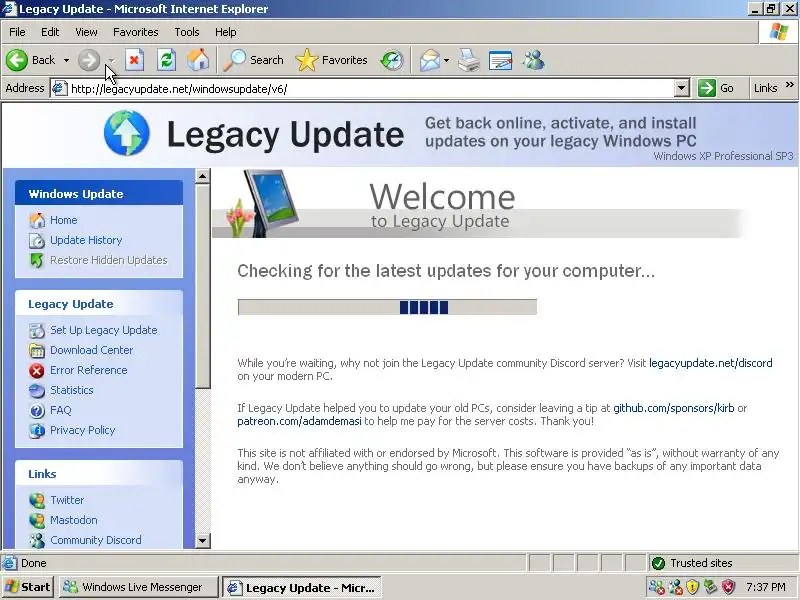Click the 7:37 PM clock
Image resolution: width=800 pixels, height=600 pixels.
click(x=766, y=587)
